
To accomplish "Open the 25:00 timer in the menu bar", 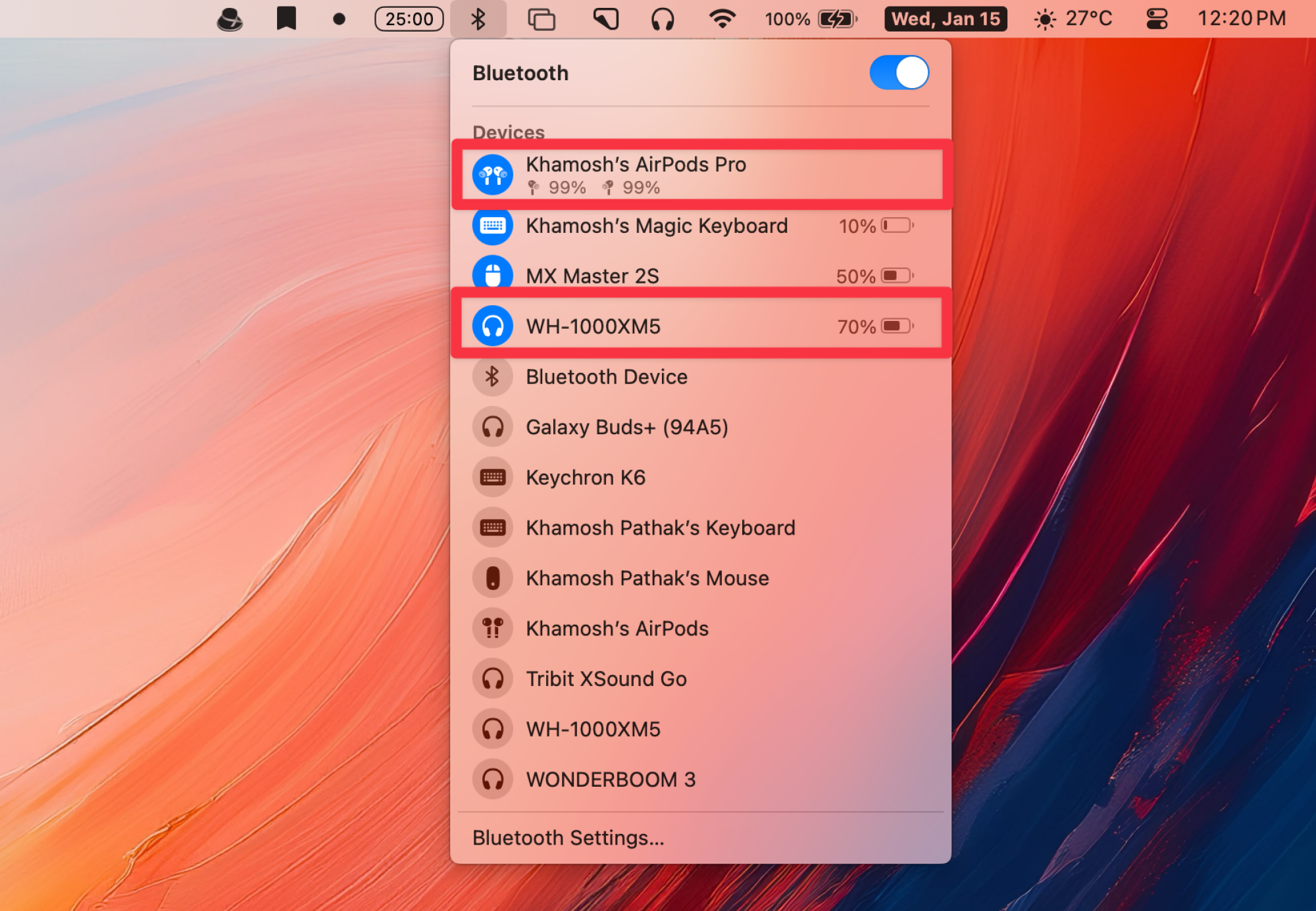I will point(409,19).
